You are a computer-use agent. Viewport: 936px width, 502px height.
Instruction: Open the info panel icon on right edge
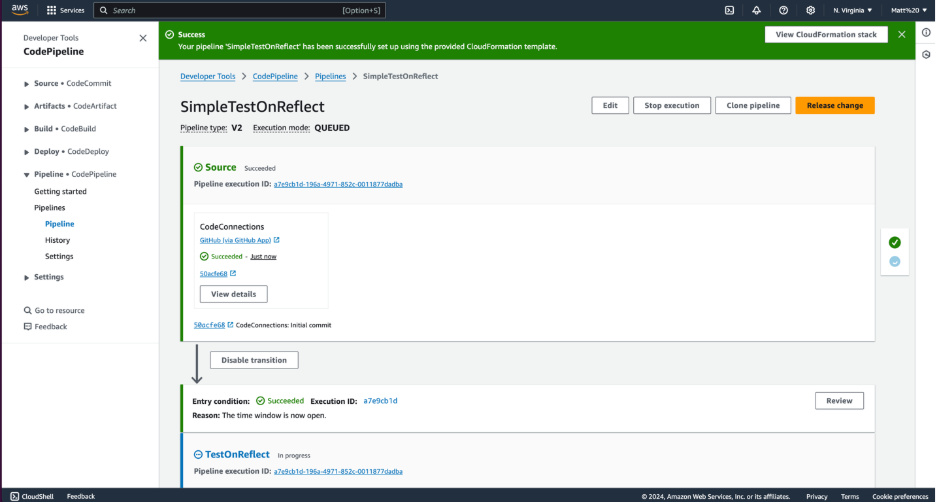pos(926,33)
